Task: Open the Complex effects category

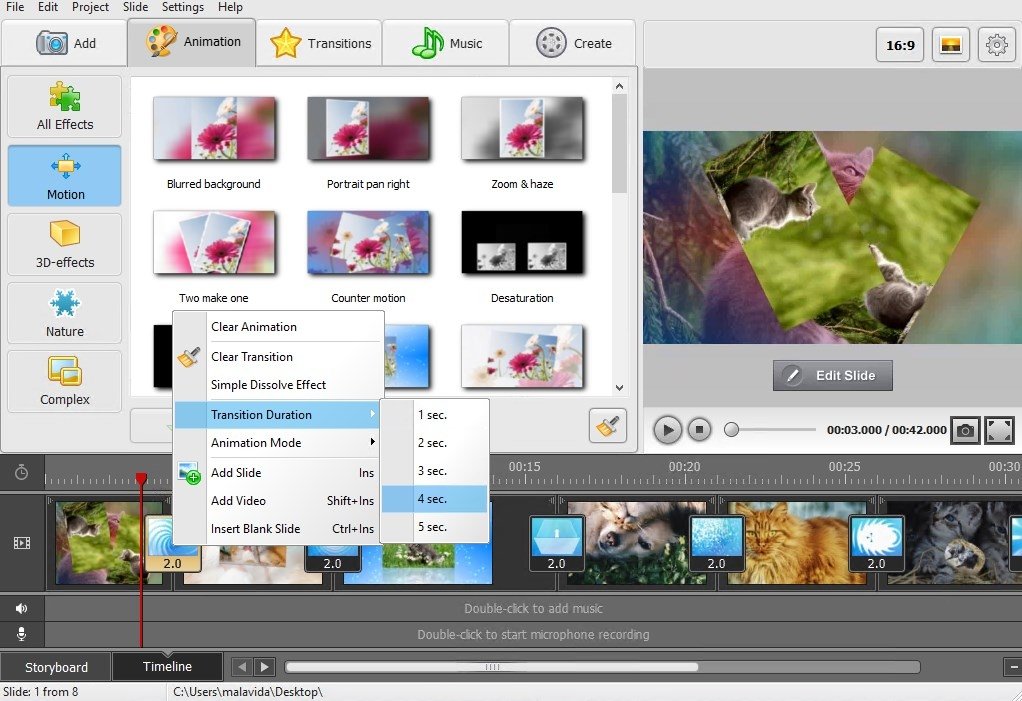Action: coord(65,381)
